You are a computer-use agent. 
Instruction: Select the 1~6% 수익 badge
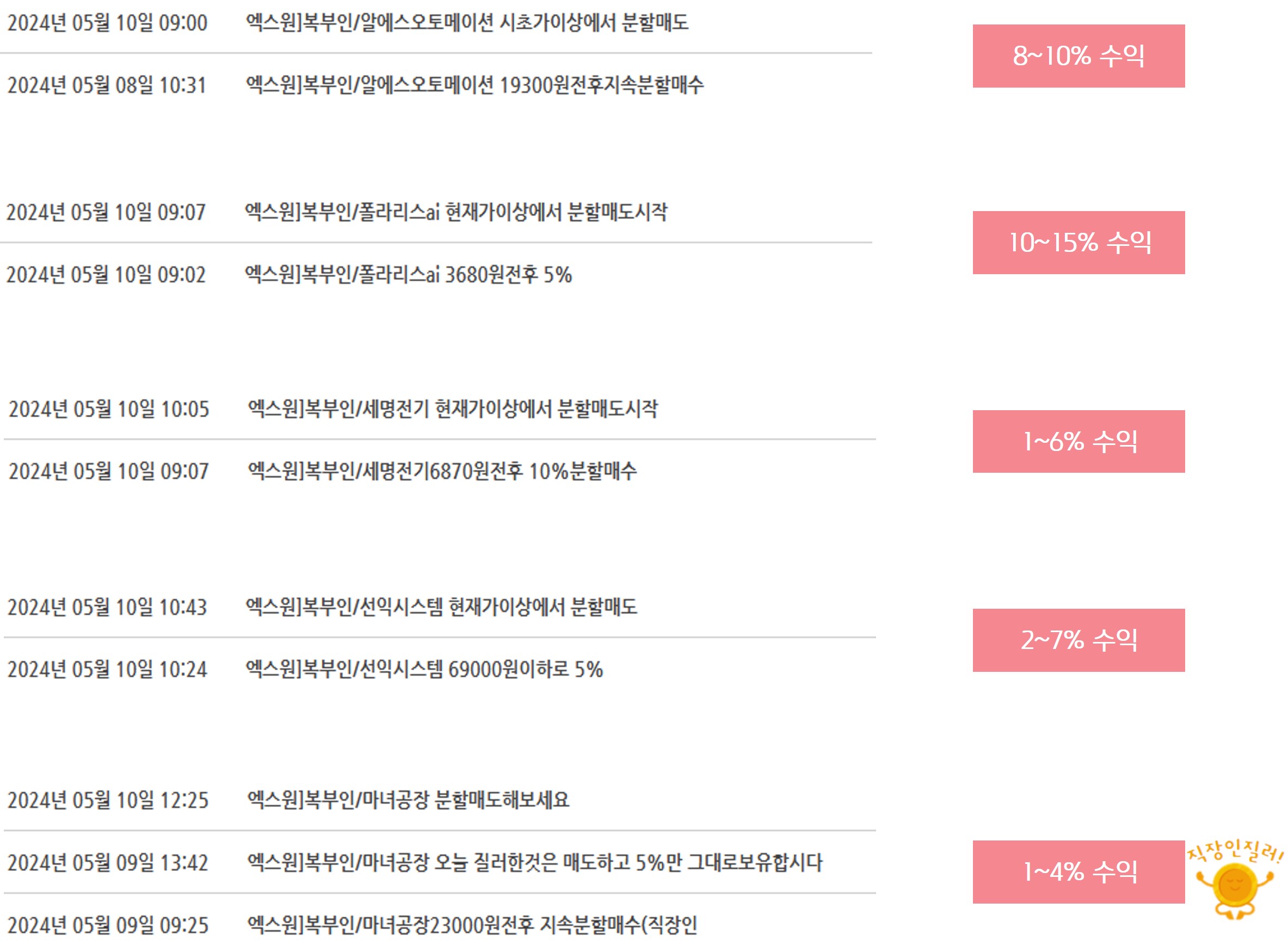click(1079, 441)
